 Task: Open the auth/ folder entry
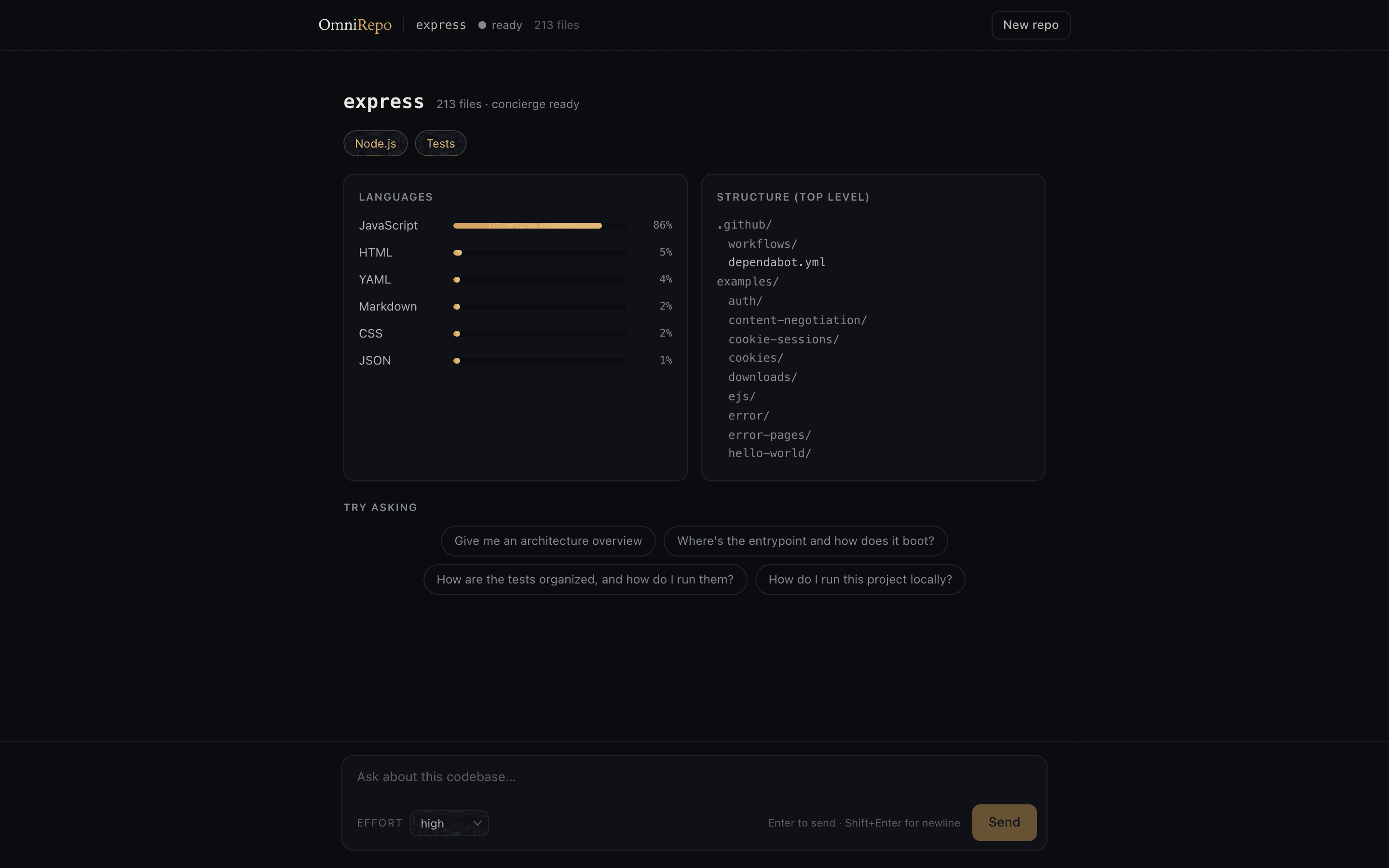click(x=745, y=301)
